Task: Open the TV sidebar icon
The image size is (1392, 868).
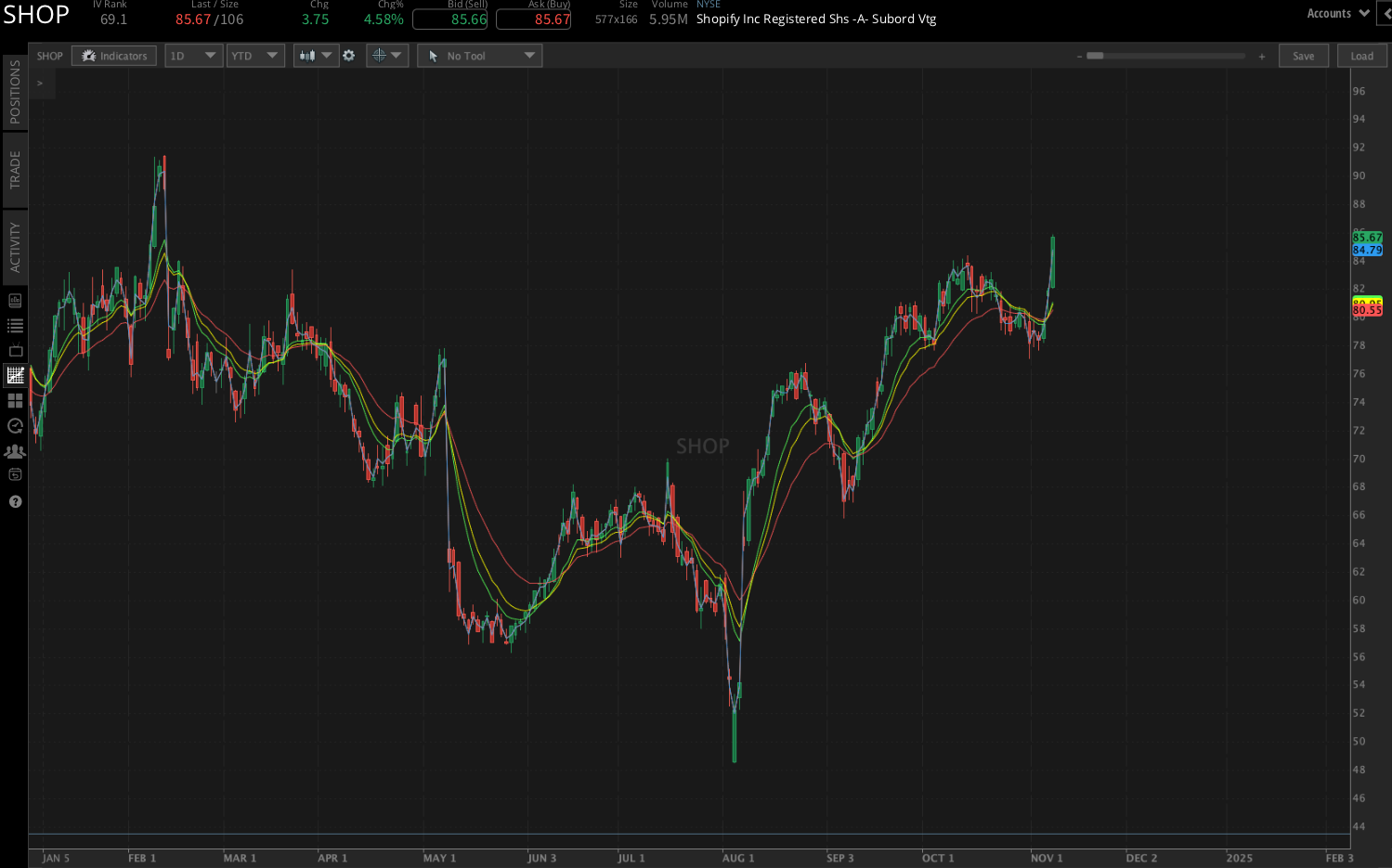Action: point(15,350)
